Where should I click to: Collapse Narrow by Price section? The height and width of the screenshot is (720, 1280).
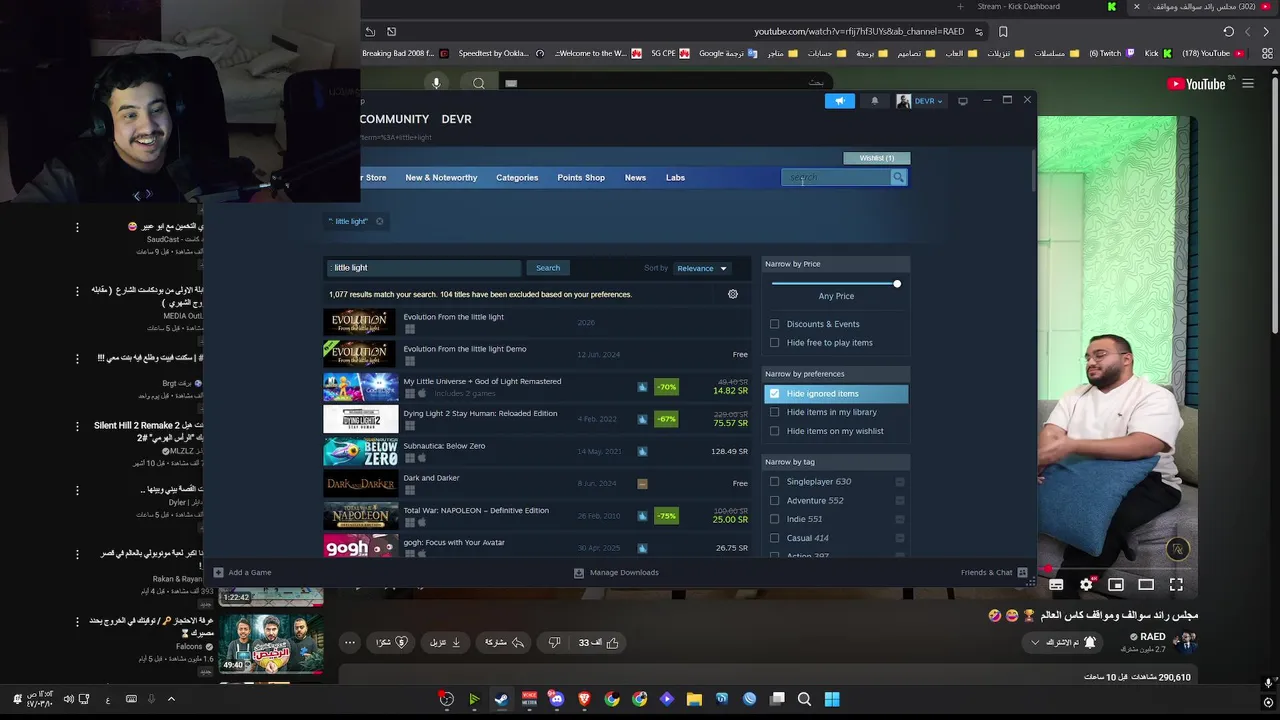(836, 264)
